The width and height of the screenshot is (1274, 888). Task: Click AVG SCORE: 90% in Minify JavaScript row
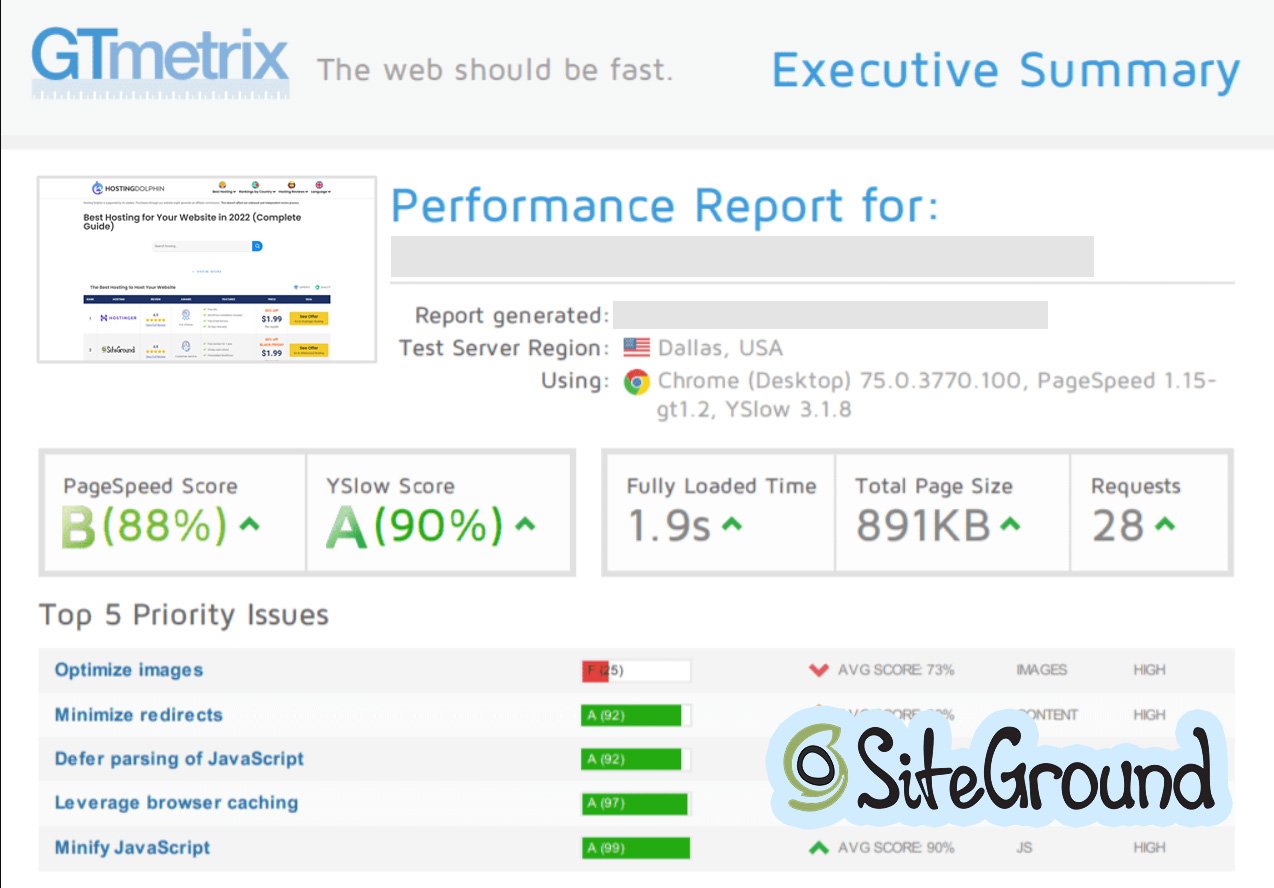pyautogui.click(x=896, y=848)
